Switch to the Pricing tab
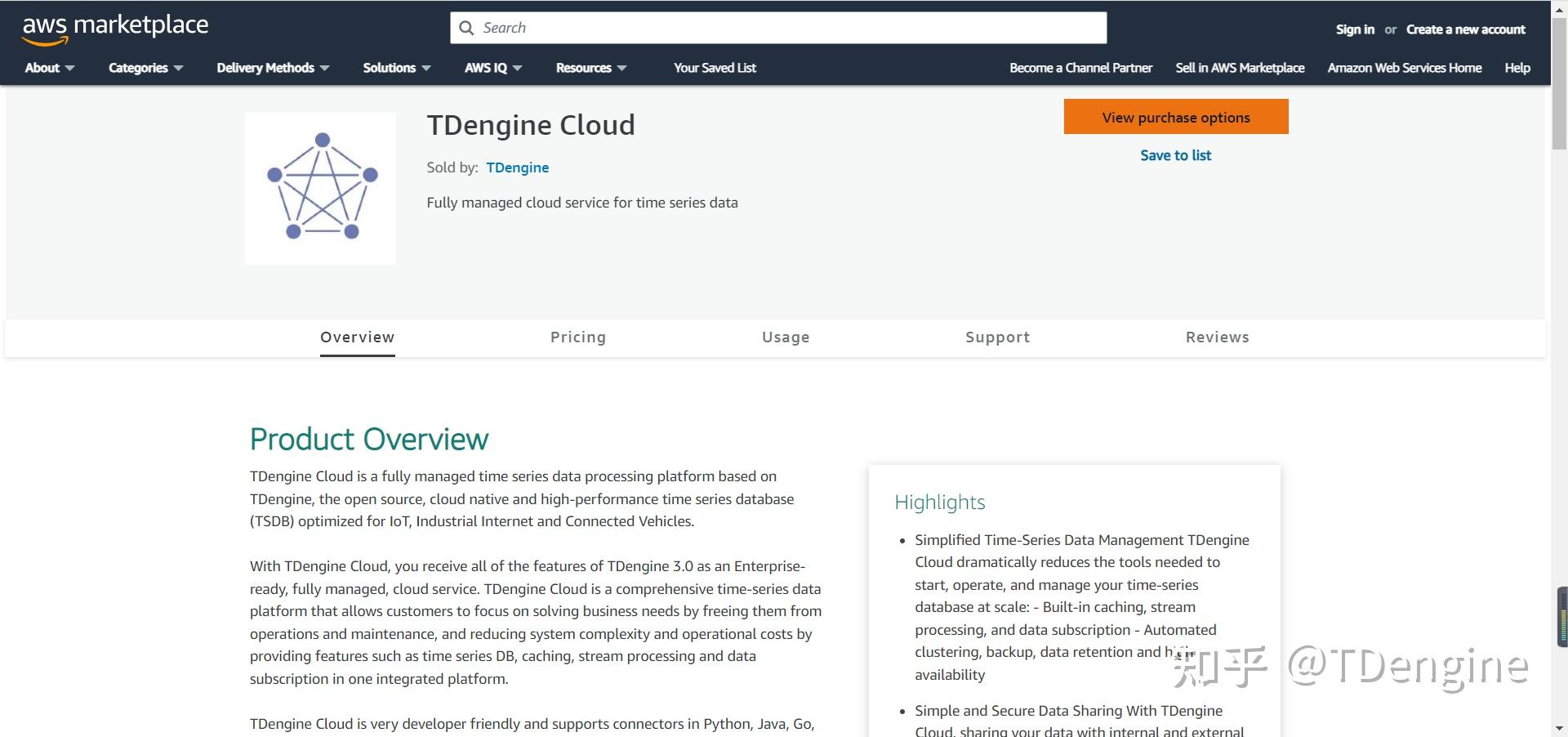Viewport: 1568px width, 737px height. [578, 337]
